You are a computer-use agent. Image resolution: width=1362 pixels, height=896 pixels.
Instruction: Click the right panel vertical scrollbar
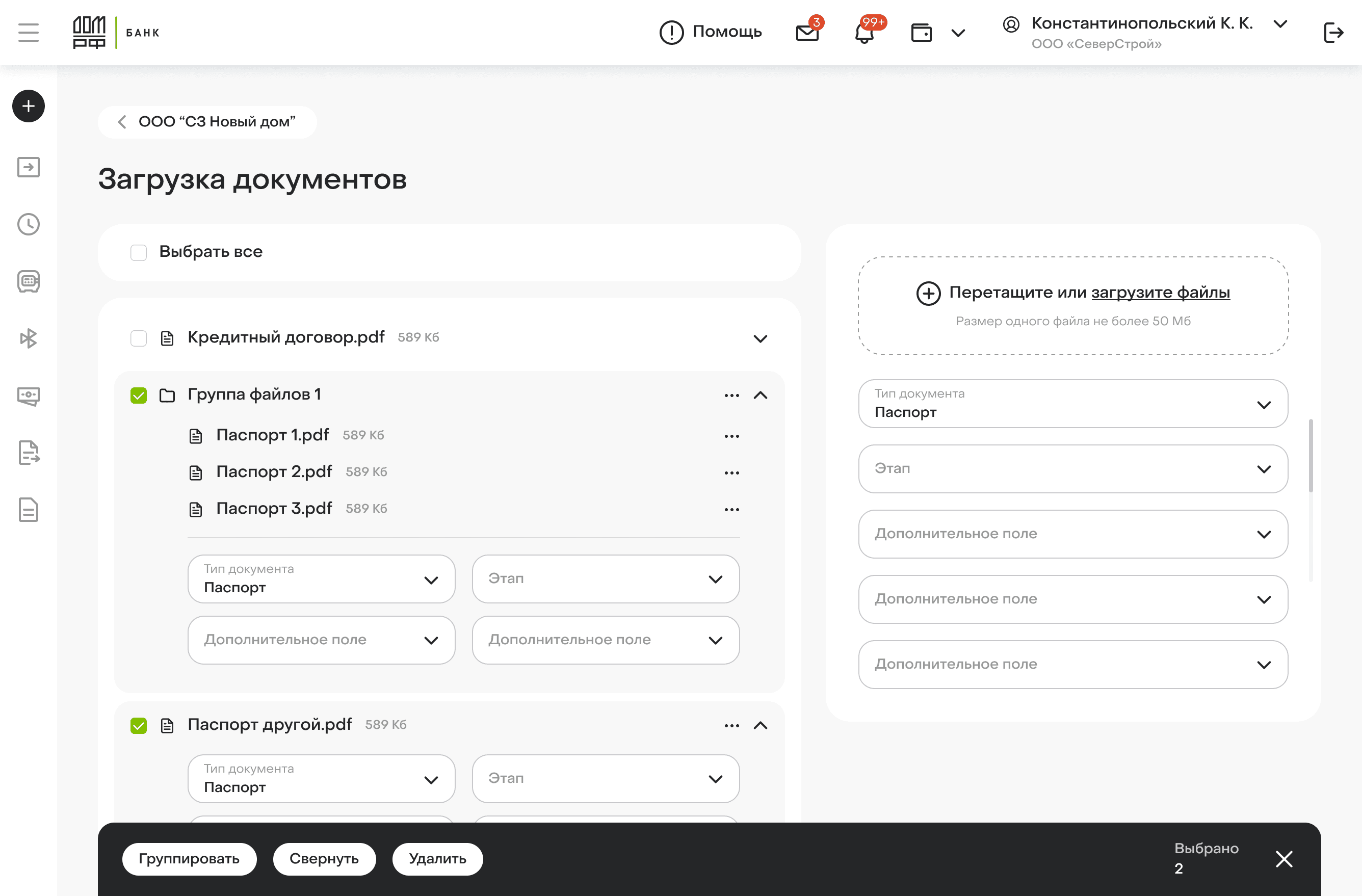(1311, 456)
